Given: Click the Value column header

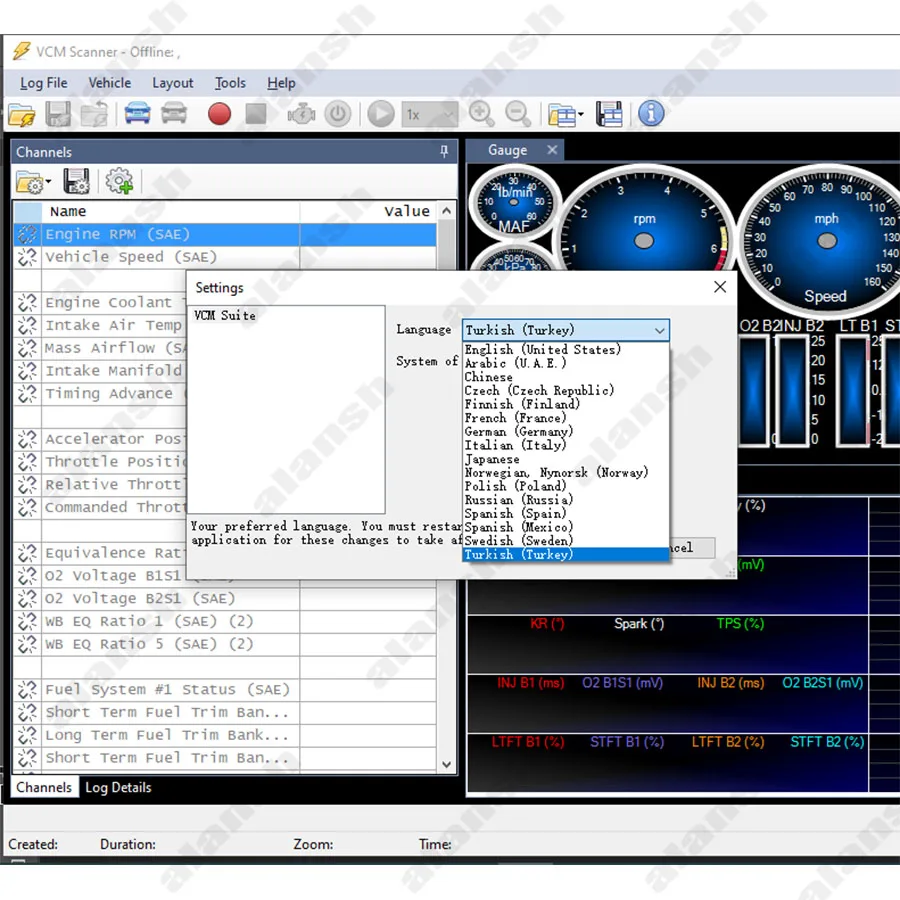Looking at the screenshot, I should 368,212.
